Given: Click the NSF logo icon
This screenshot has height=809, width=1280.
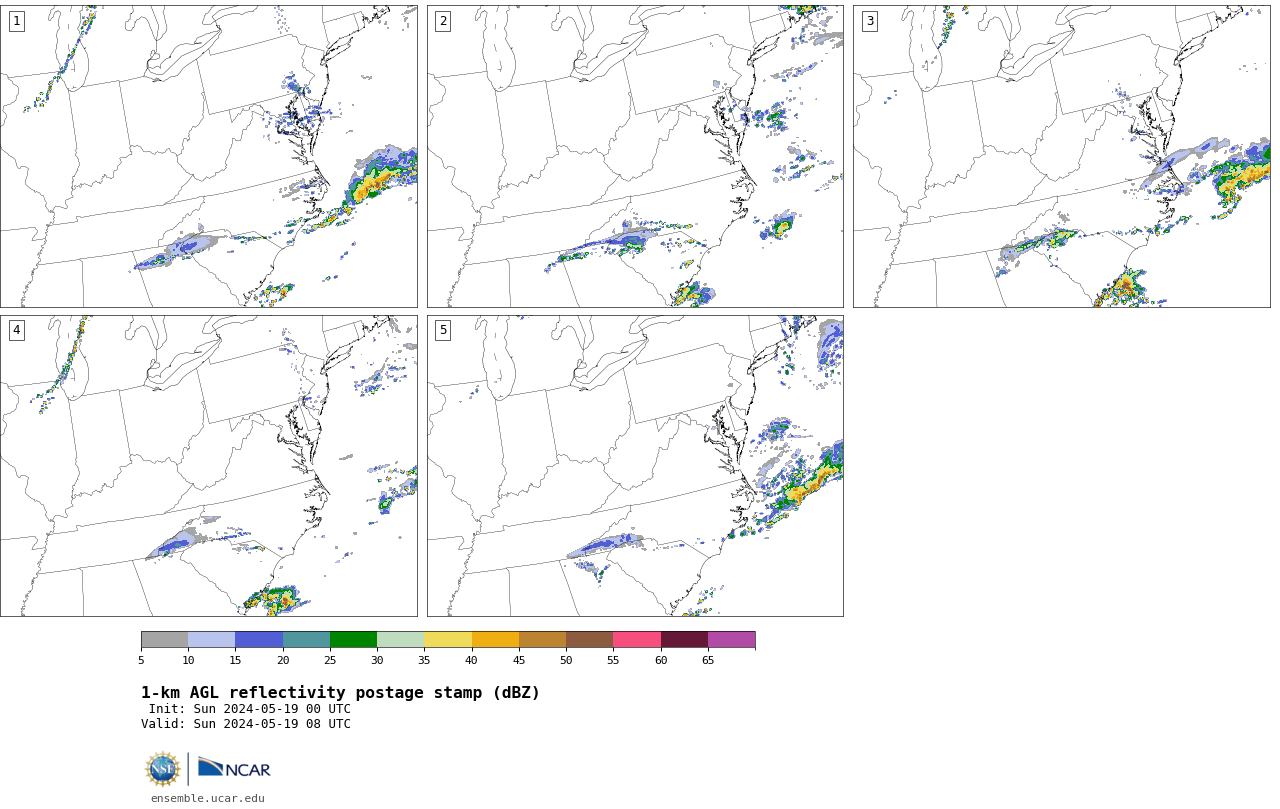Looking at the screenshot, I should click(163, 769).
